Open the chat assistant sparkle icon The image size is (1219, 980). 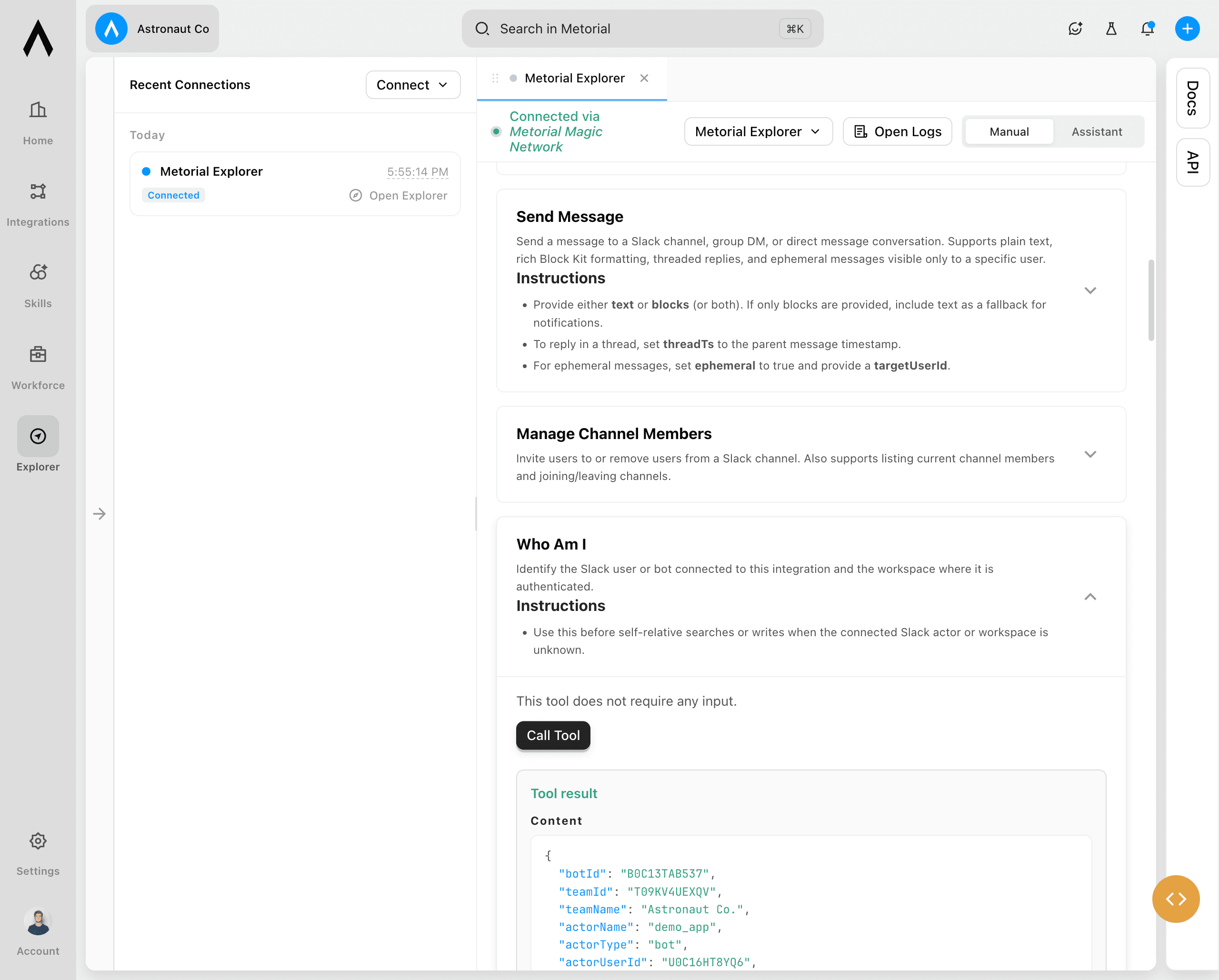pos(1075,29)
